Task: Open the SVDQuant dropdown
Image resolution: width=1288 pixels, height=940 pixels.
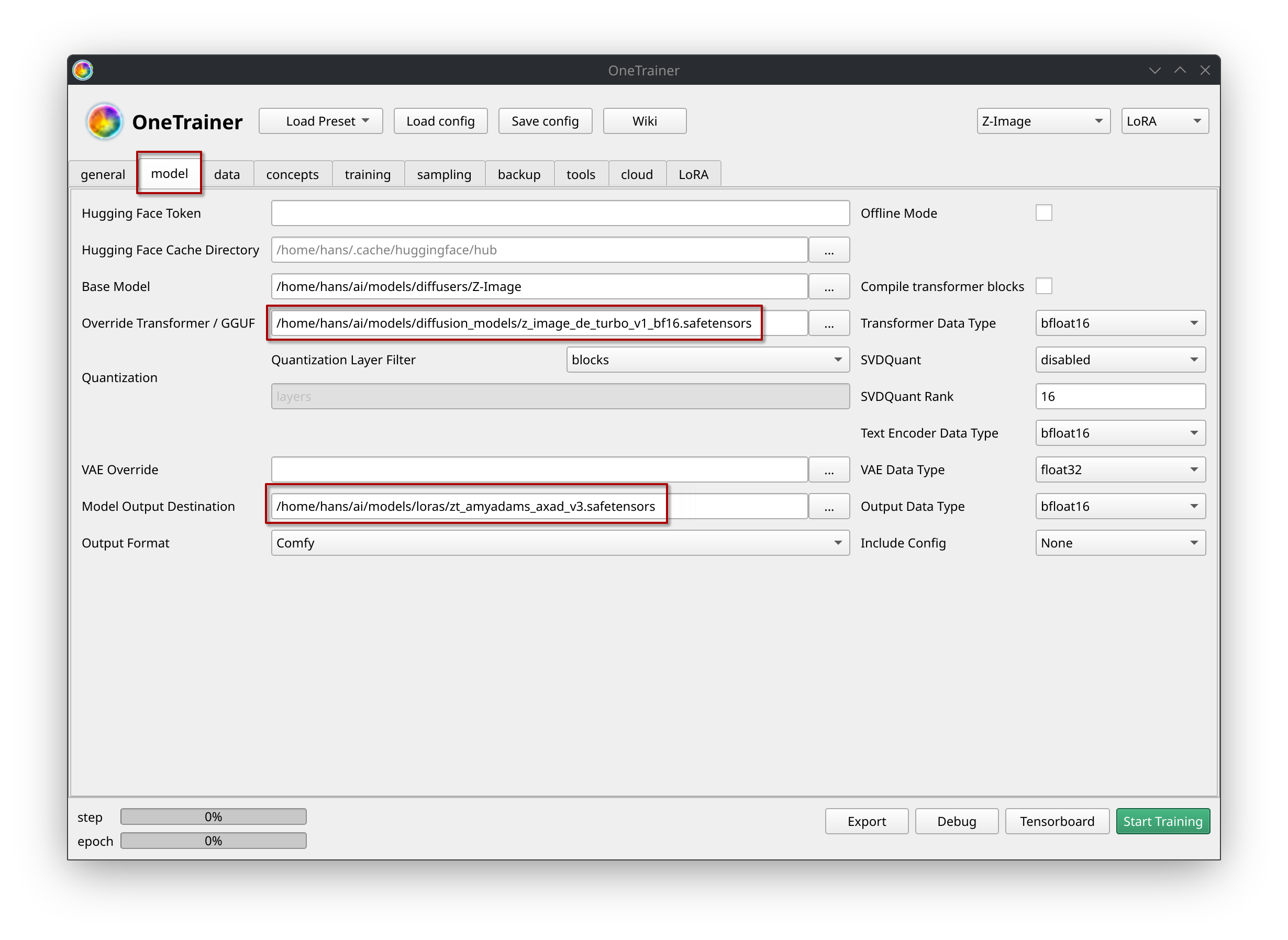Action: [1120, 360]
